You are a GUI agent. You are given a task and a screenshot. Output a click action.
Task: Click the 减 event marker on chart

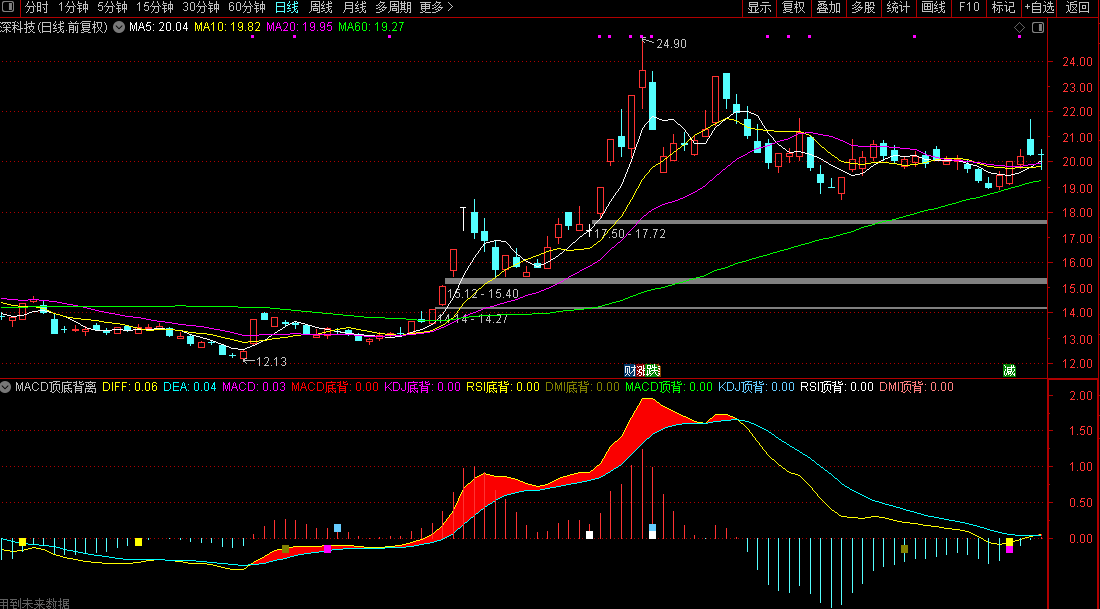1009,370
